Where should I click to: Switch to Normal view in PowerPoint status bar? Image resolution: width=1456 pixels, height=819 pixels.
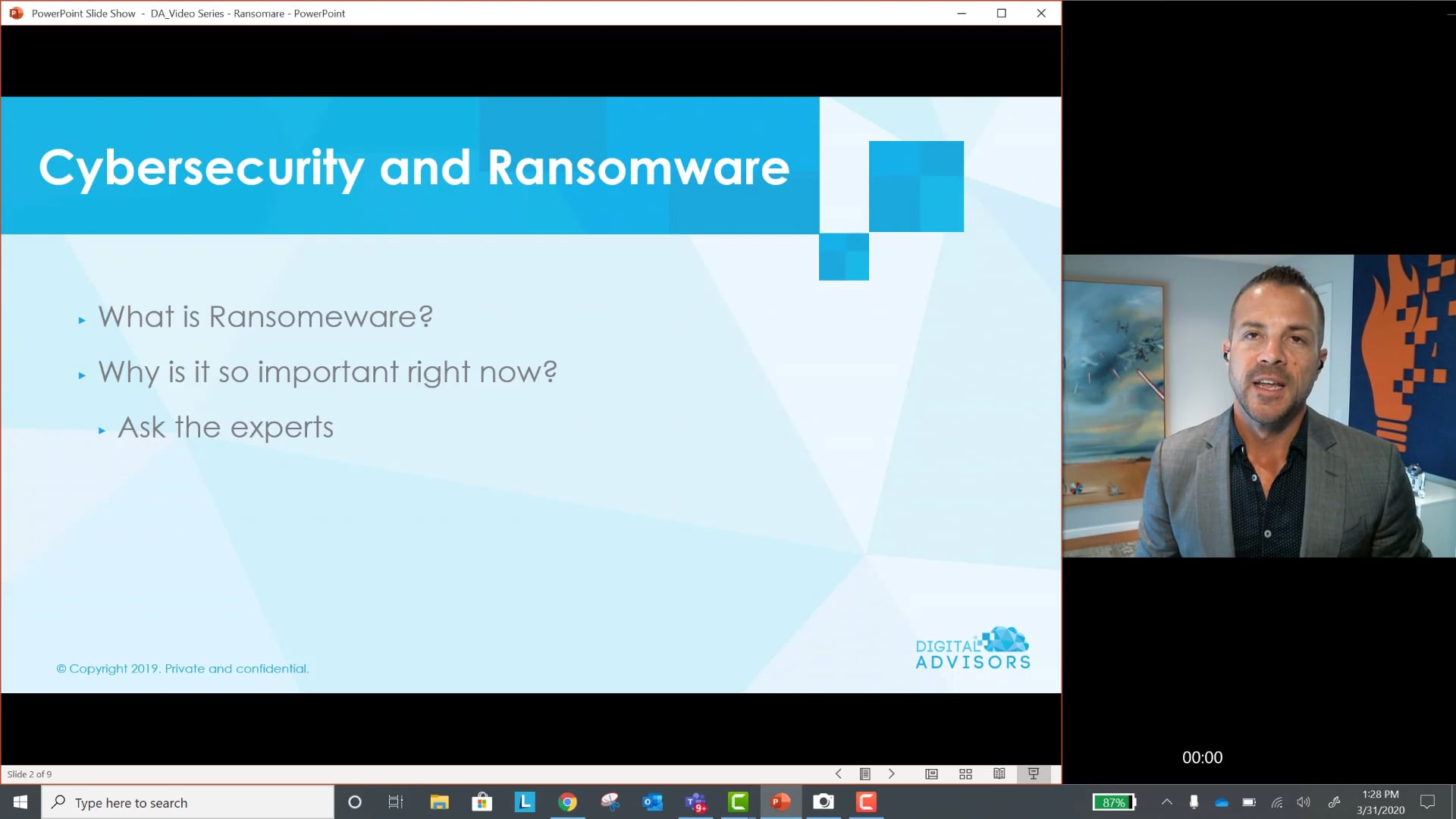coord(931,773)
